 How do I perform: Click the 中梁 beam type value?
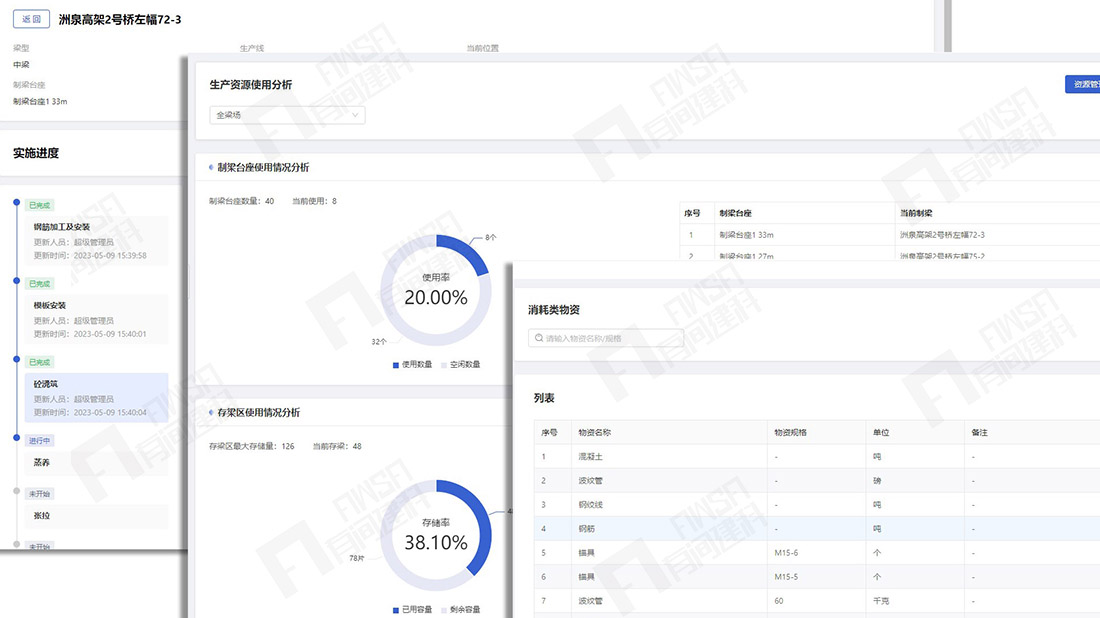tap(21, 65)
